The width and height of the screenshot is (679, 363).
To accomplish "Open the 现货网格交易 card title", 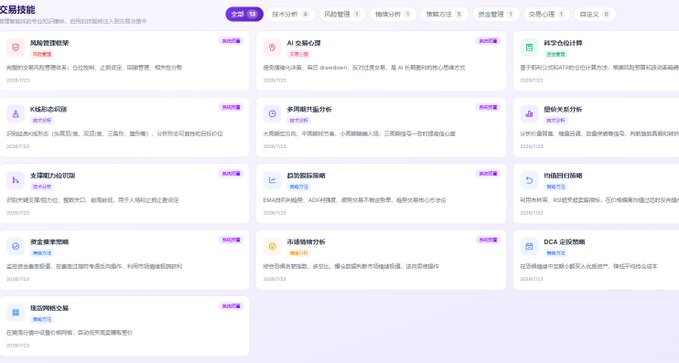I will click(x=49, y=308).
